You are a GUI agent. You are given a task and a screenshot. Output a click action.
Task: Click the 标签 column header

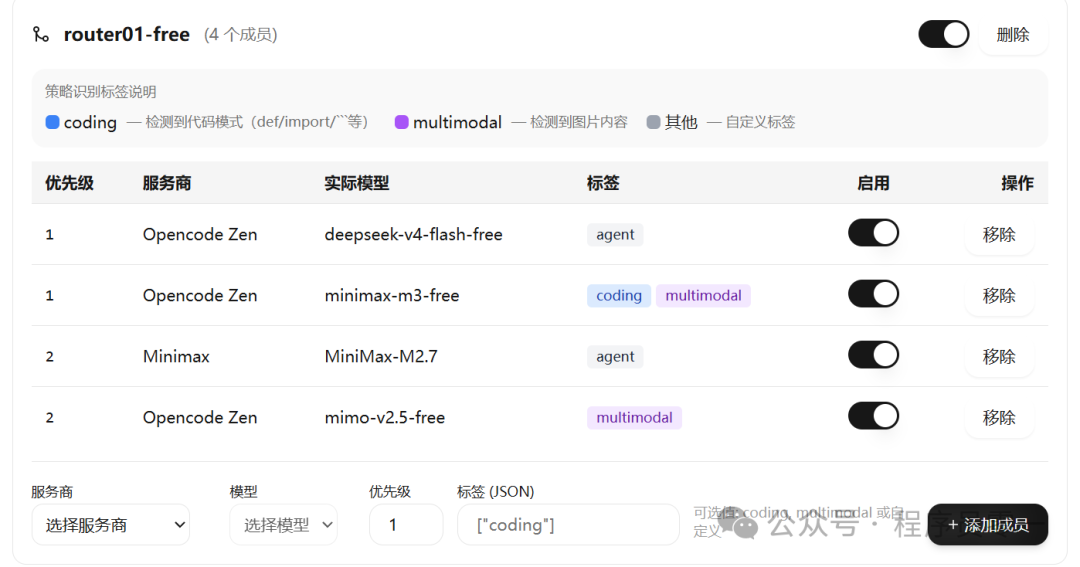click(x=603, y=183)
